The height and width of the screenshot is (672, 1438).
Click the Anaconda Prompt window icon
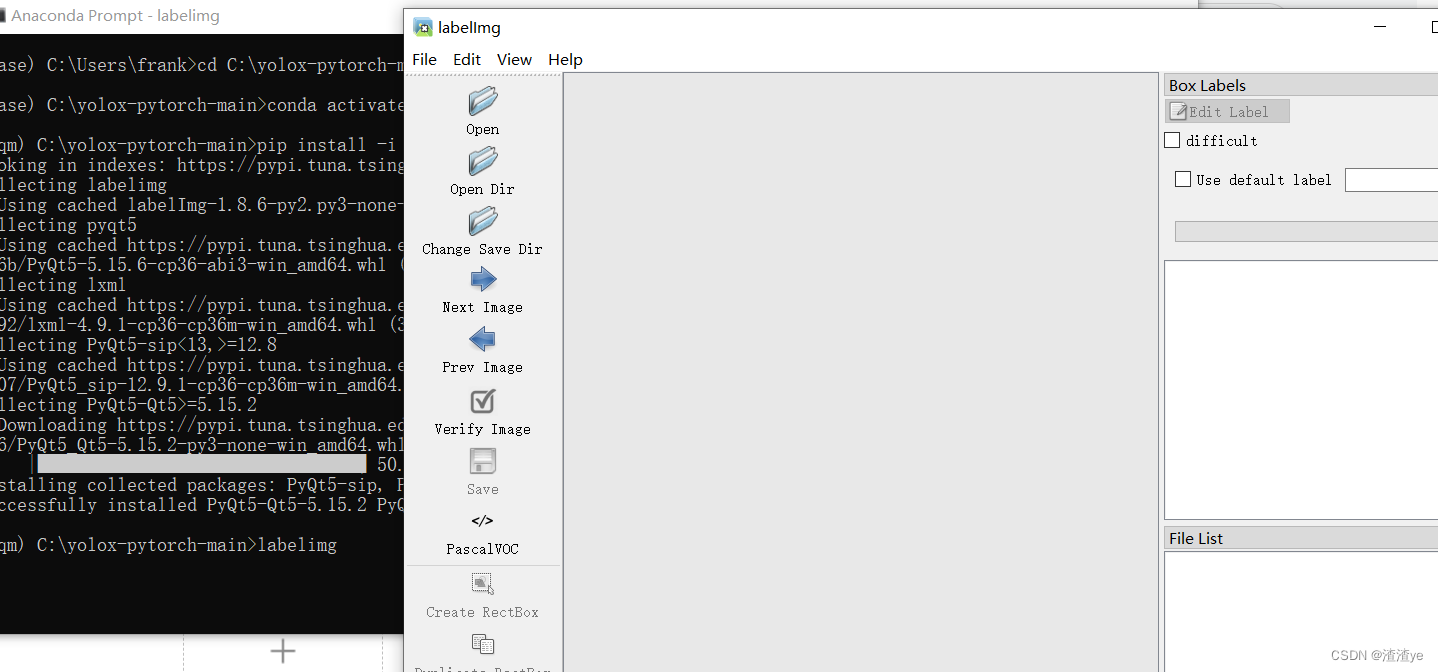pyautogui.click(x=2, y=16)
